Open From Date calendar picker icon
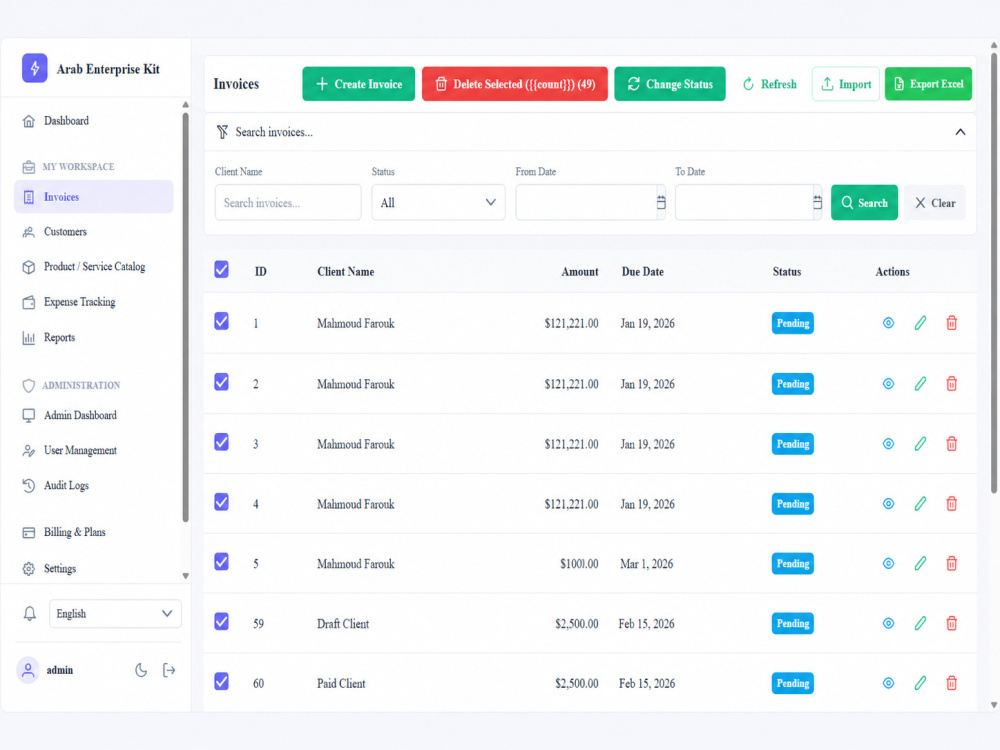Viewport: 1000px width, 750px height. pyautogui.click(x=661, y=202)
